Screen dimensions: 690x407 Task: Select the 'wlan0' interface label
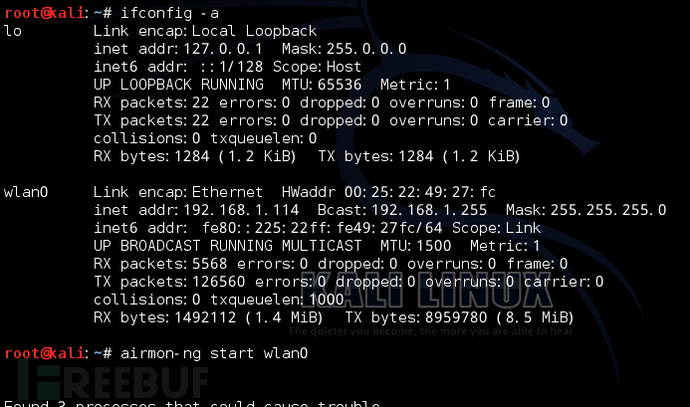pyautogui.click(x=26, y=192)
